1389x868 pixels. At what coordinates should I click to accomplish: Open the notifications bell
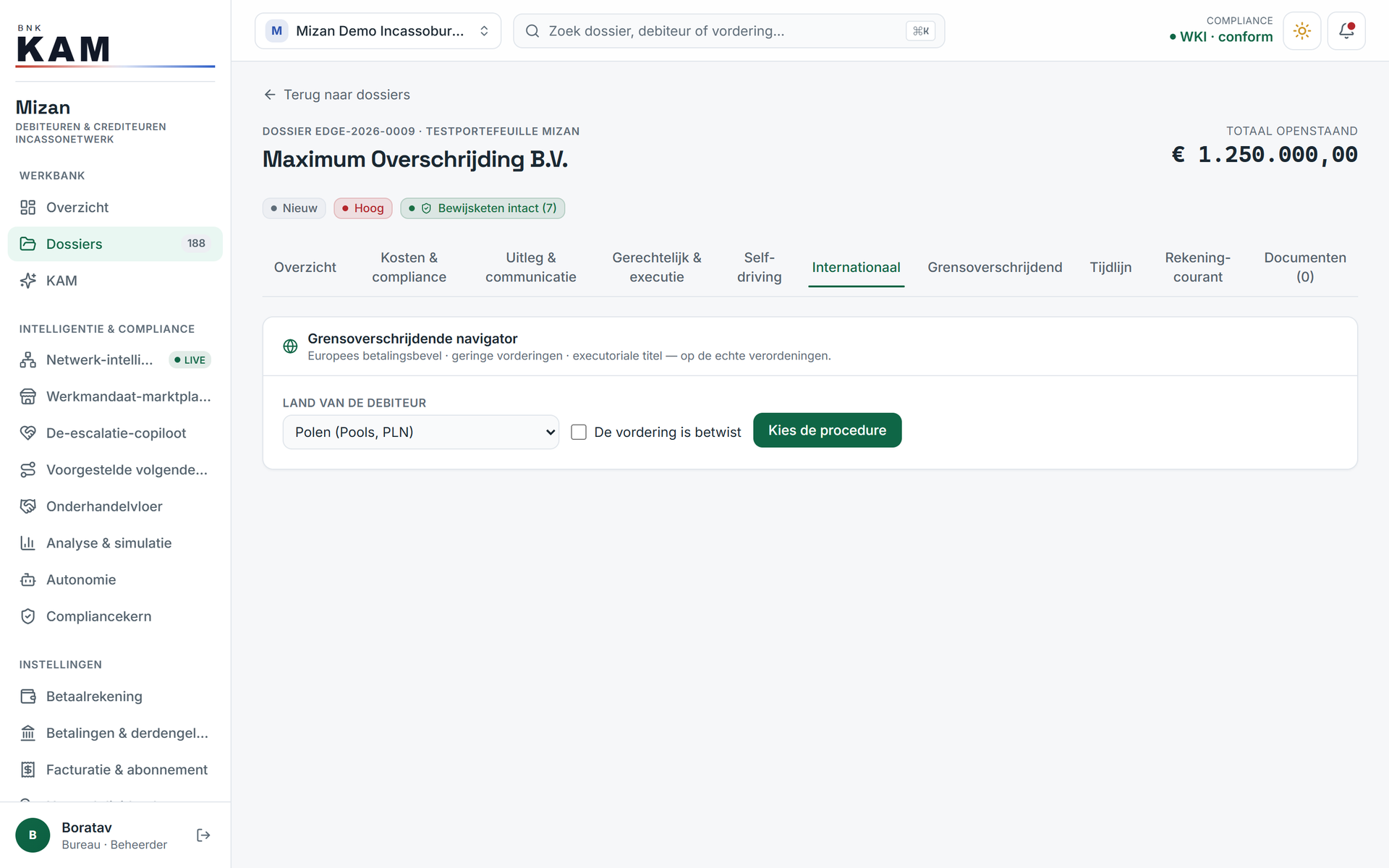point(1346,31)
